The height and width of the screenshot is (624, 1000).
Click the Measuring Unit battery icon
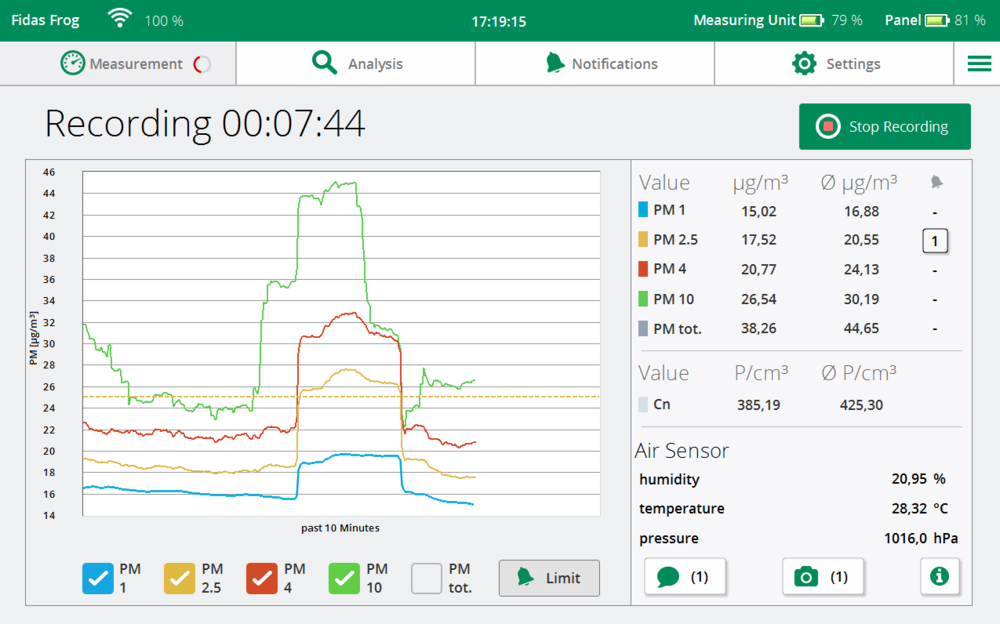811,20
